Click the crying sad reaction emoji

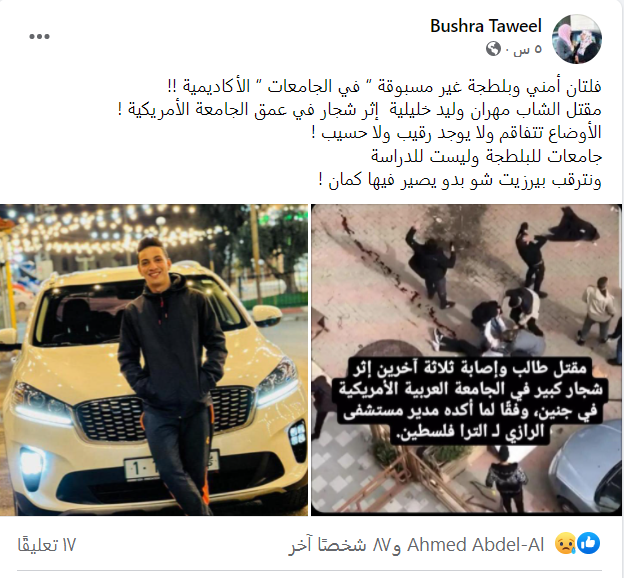566,543
